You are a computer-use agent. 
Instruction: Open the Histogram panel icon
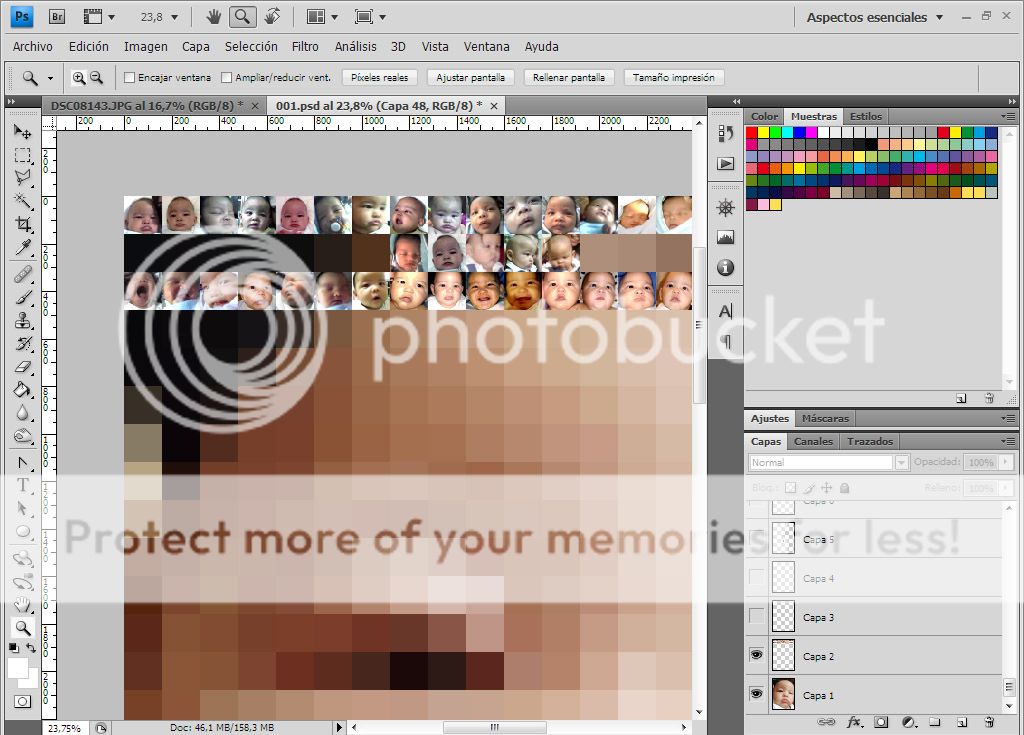click(x=726, y=237)
